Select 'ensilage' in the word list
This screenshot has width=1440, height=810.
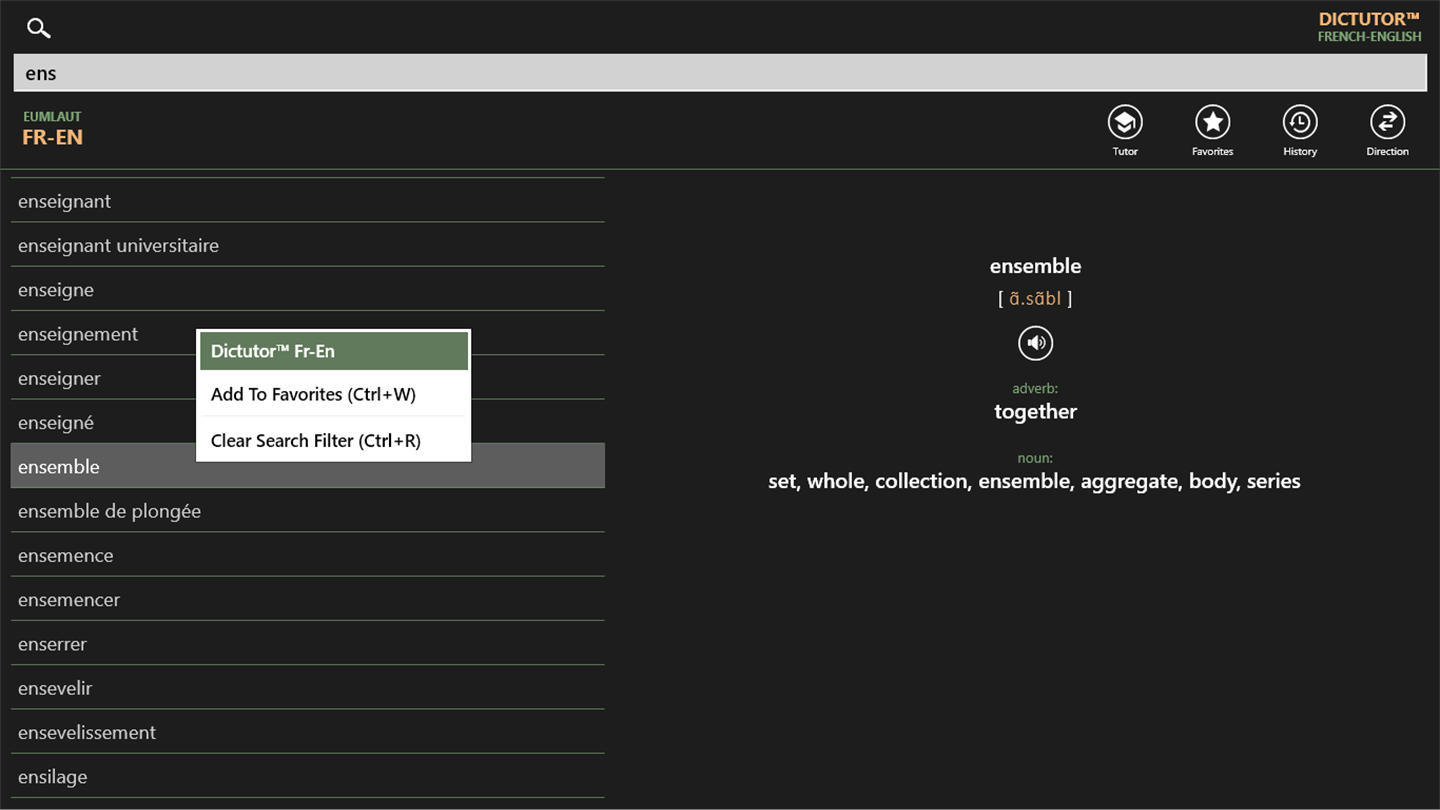point(308,777)
